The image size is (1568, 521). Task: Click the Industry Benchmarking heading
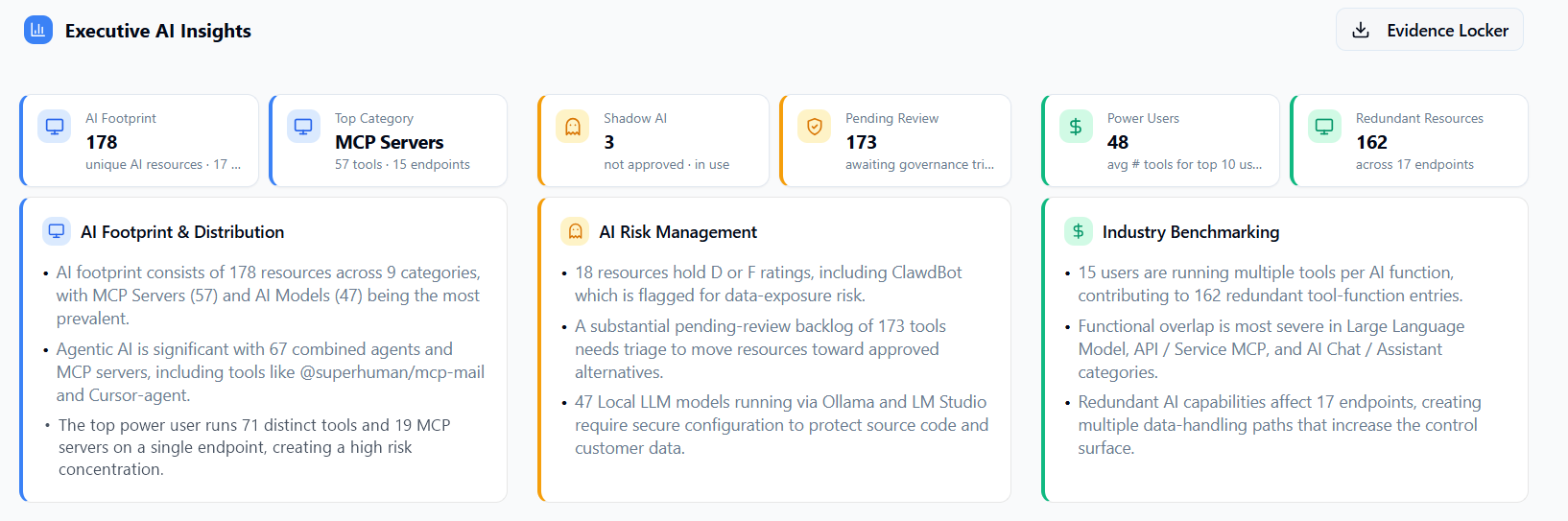coord(1191,232)
